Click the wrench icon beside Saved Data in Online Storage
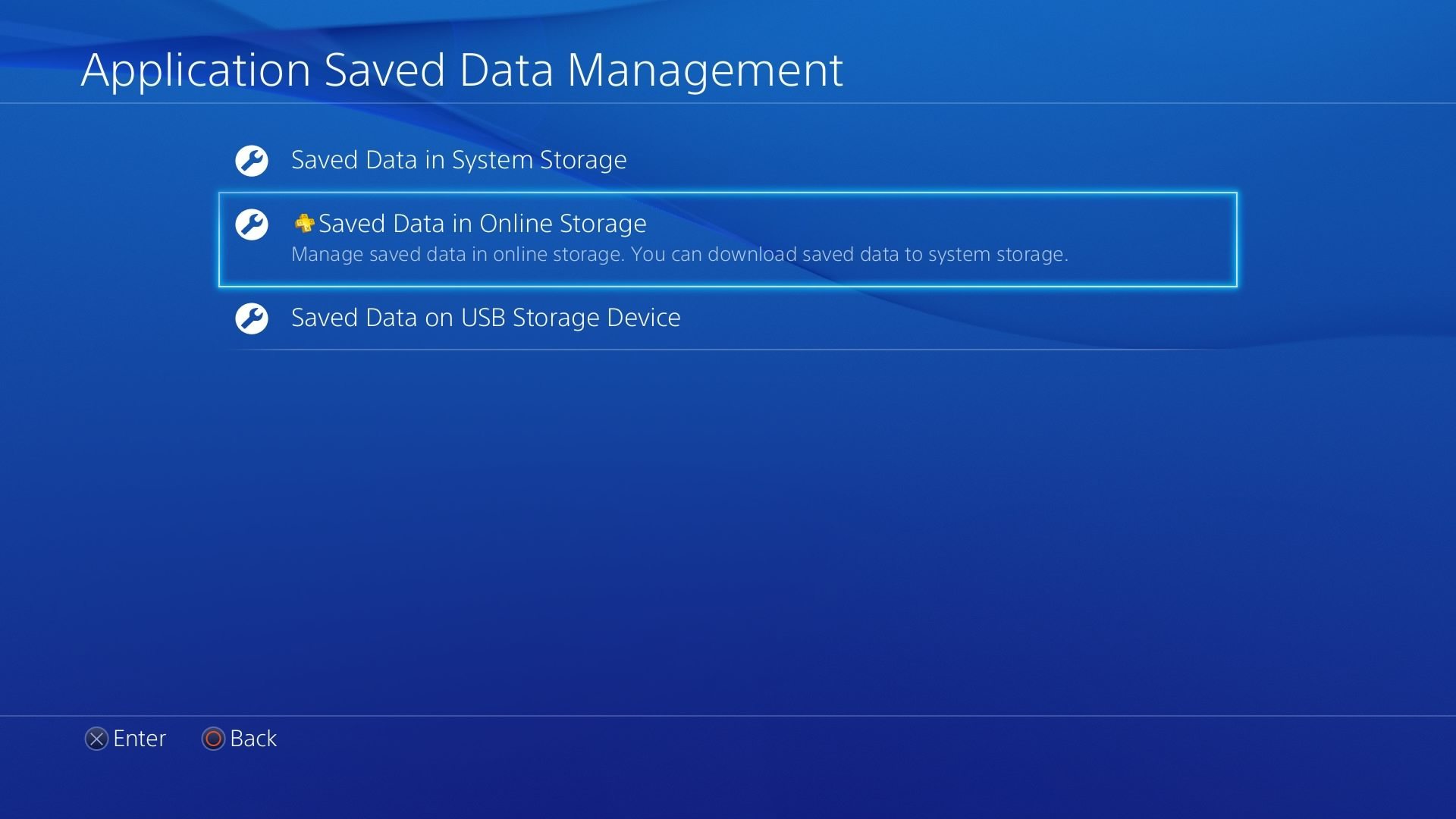The width and height of the screenshot is (1456, 819). (252, 224)
